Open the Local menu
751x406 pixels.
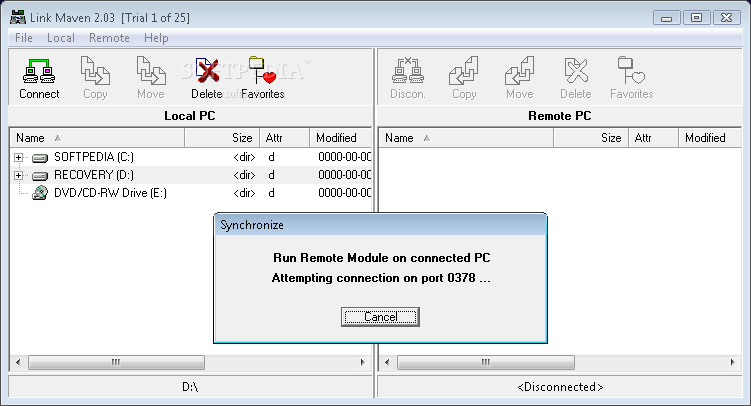click(x=61, y=38)
